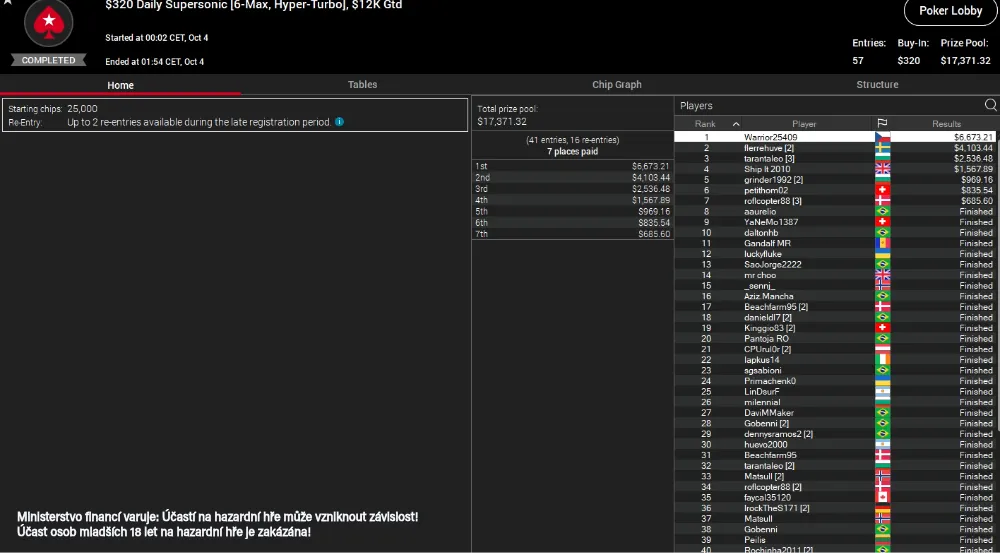The width and height of the screenshot is (1000, 553).
Task: Open the Chip Graph tab
Action: (617, 84)
